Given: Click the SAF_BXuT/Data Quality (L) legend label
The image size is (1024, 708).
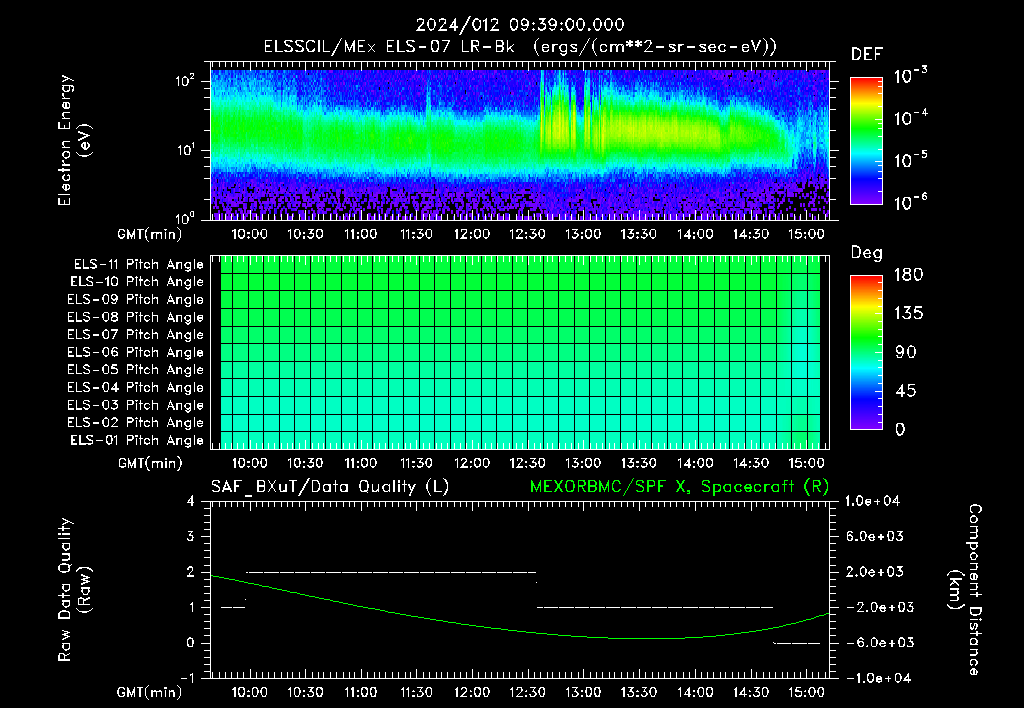Looking at the screenshot, I should (330, 487).
